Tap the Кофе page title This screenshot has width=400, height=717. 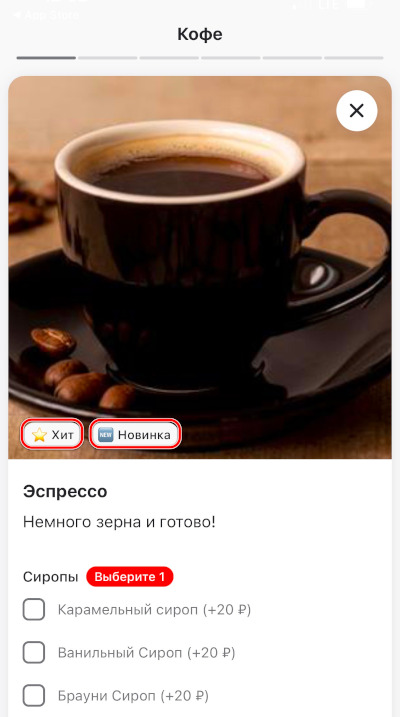(200, 35)
